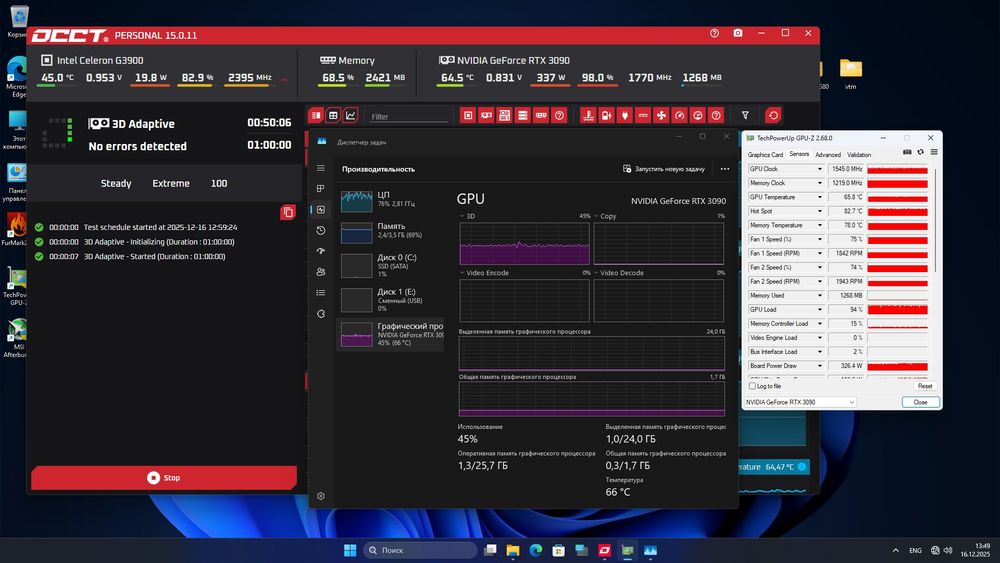Open Microsoft Store from the taskbar

click(559, 550)
